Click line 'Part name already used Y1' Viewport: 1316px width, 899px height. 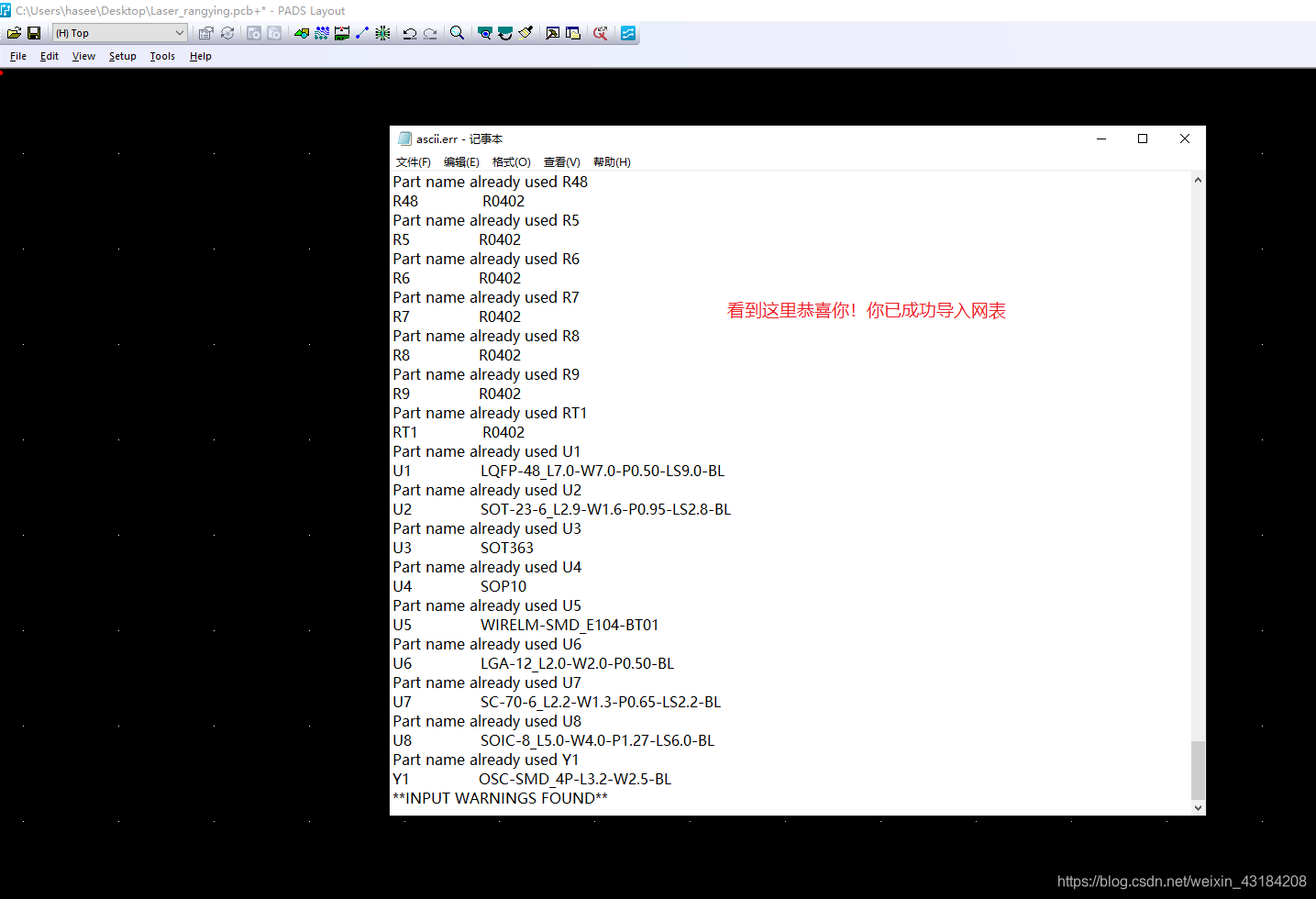tap(486, 760)
